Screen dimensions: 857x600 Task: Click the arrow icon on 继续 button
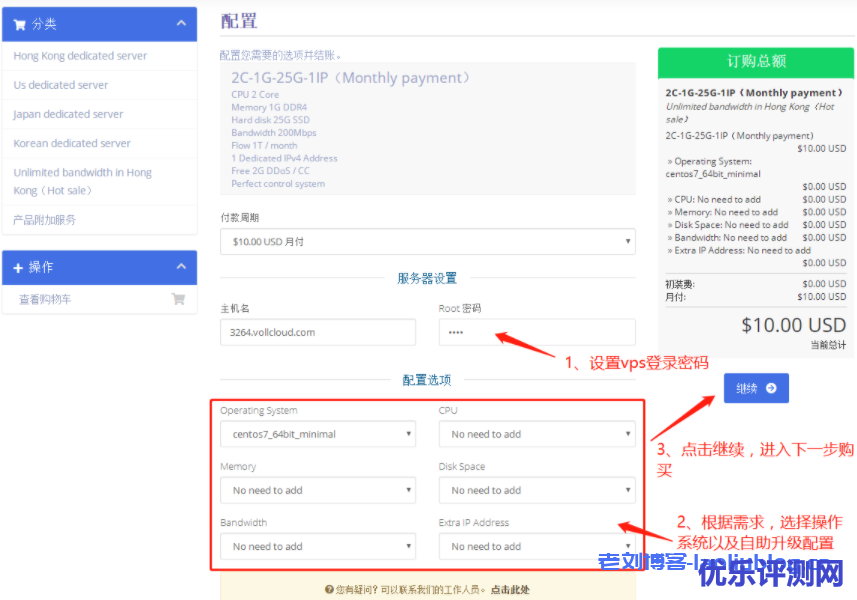(771, 388)
